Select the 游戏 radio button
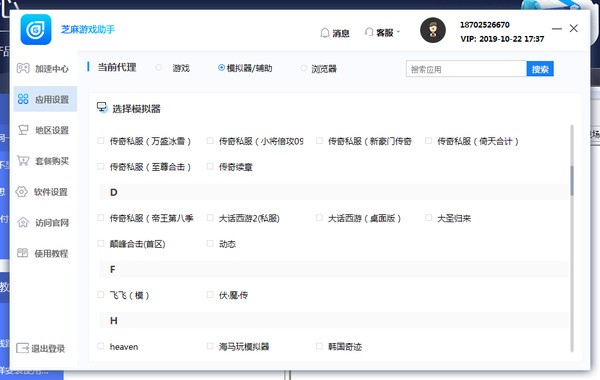 pos(158,68)
